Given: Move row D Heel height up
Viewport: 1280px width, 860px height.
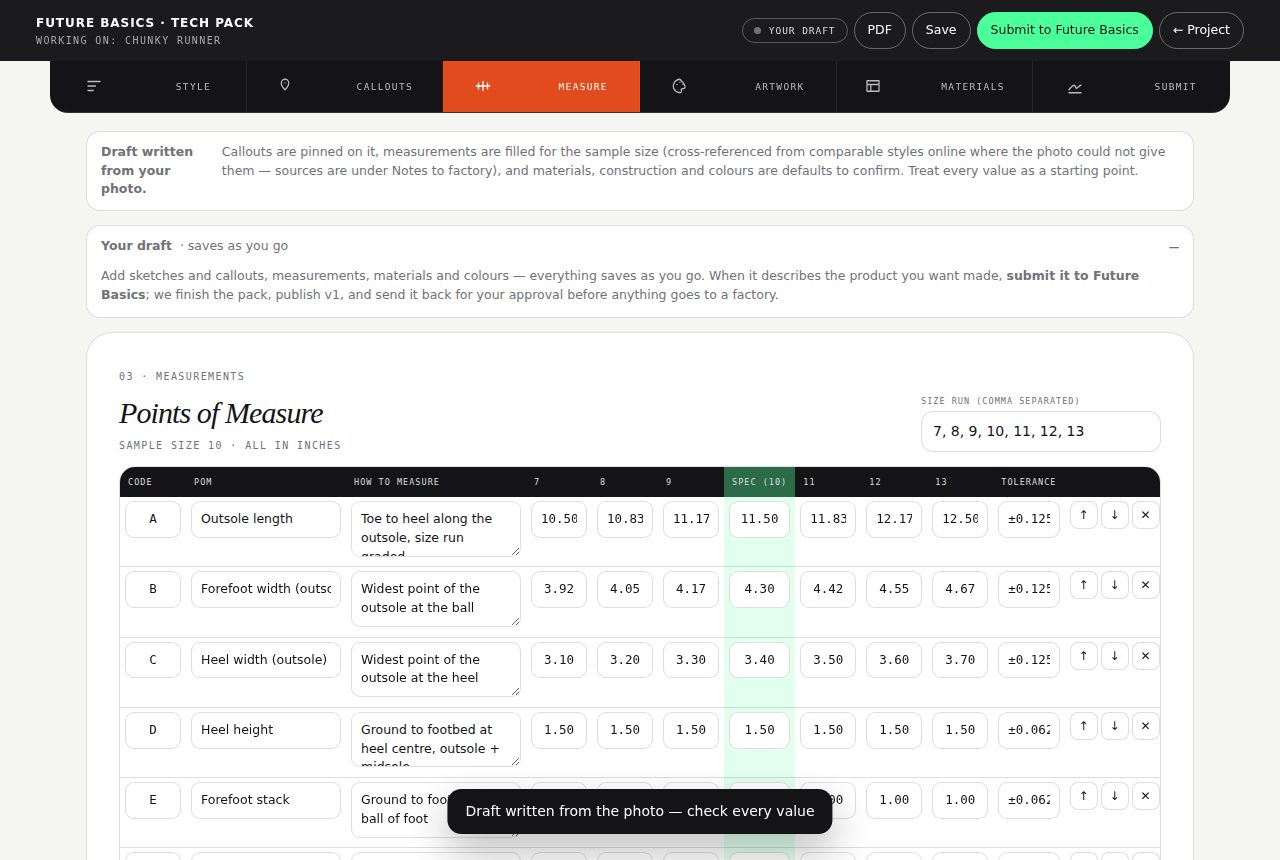Looking at the screenshot, I should (x=1084, y=726).
